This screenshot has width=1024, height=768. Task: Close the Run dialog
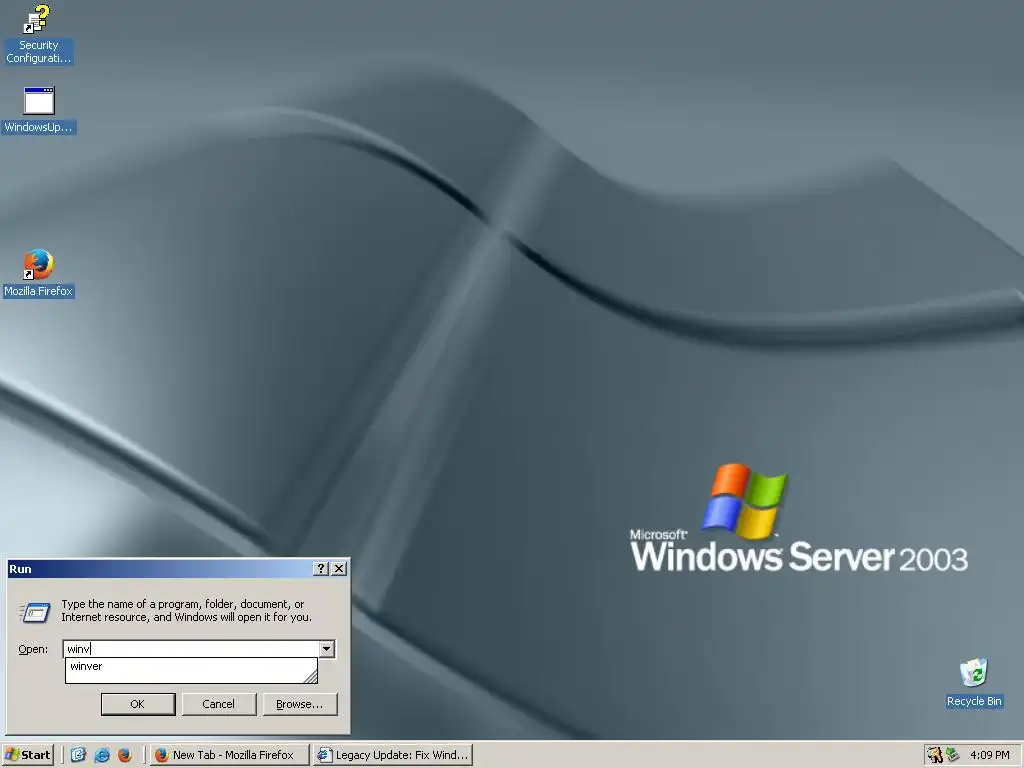click(x=339, y=569)
